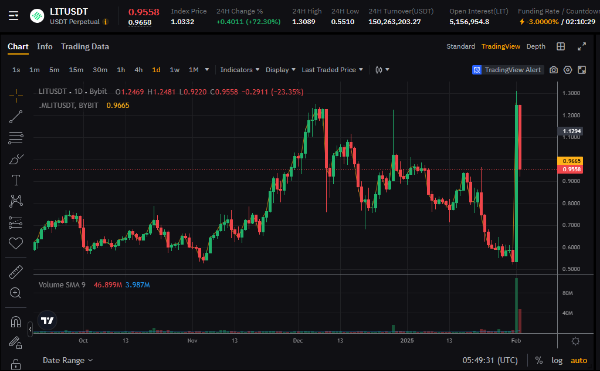Viewport: 600px width, 371px height.
Task: Switch to the 4h interval
Action: (139, 70)
